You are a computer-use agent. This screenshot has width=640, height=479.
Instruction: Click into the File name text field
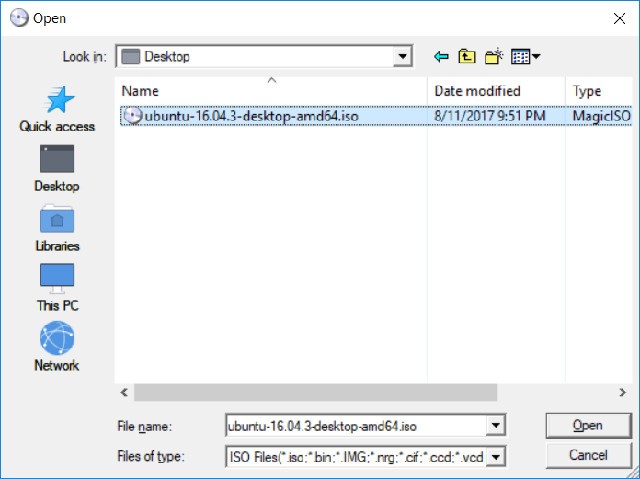[355, 426]
